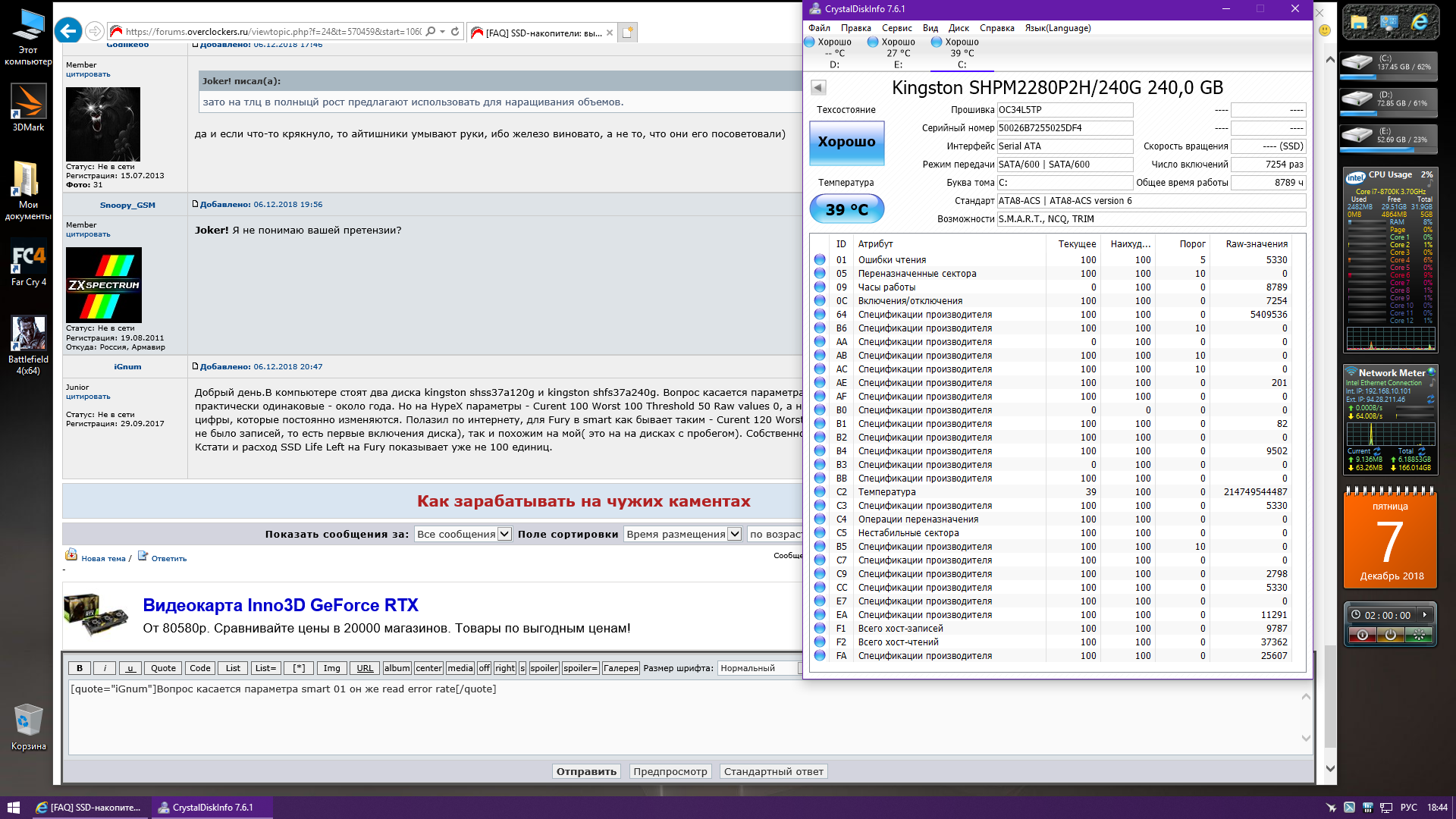Click the previous disk arrow in CrystalDiskInfo
This screenshot has width=1456, height=819.
tap(818, 87)
